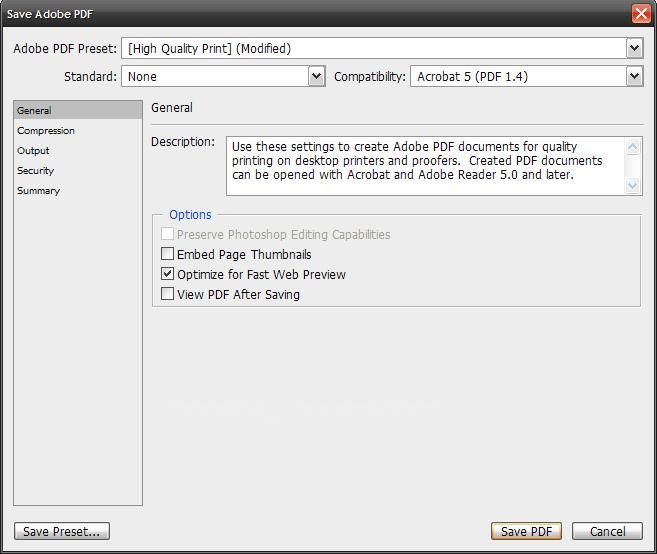Open the Security settings
The height and width of the screenshot is (554, 657).
36,171
